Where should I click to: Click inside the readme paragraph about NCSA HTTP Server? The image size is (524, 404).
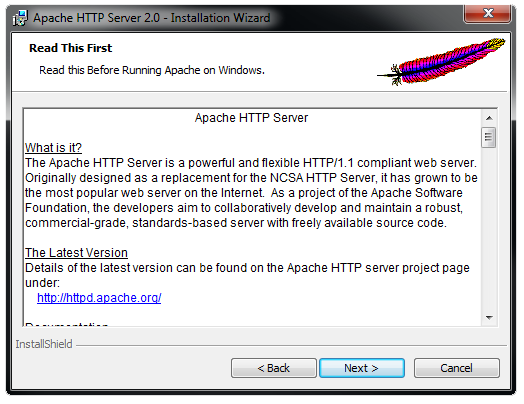[x=251, y=178]
